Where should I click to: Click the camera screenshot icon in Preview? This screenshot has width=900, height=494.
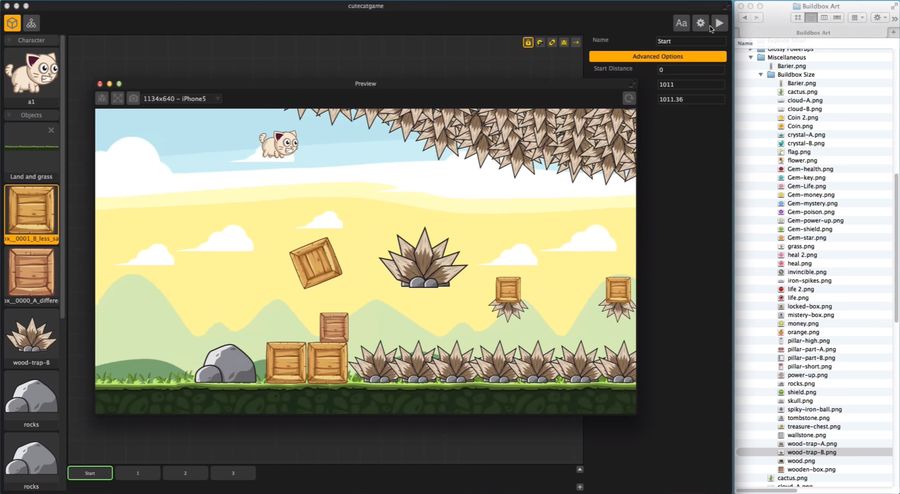pos(133,98)
